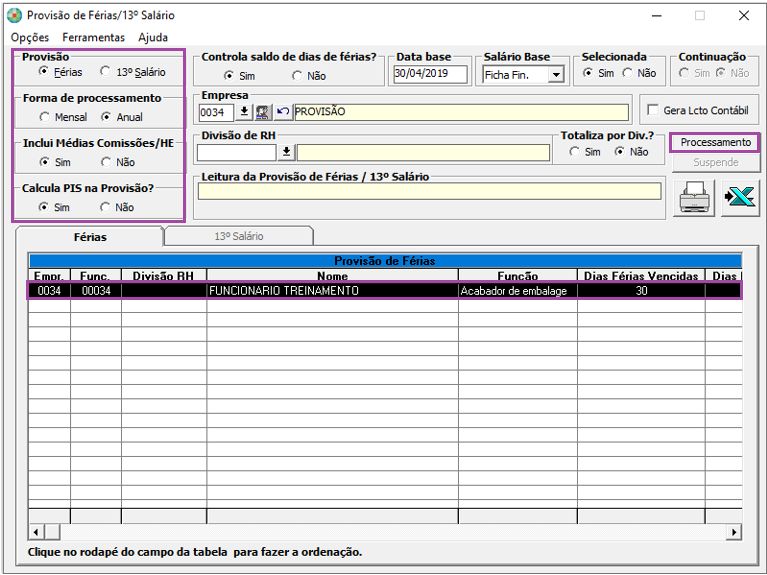The height and width of the screenshot is (575, 767).
Task: Click the Suspende button
Action: tap(716, 162)
